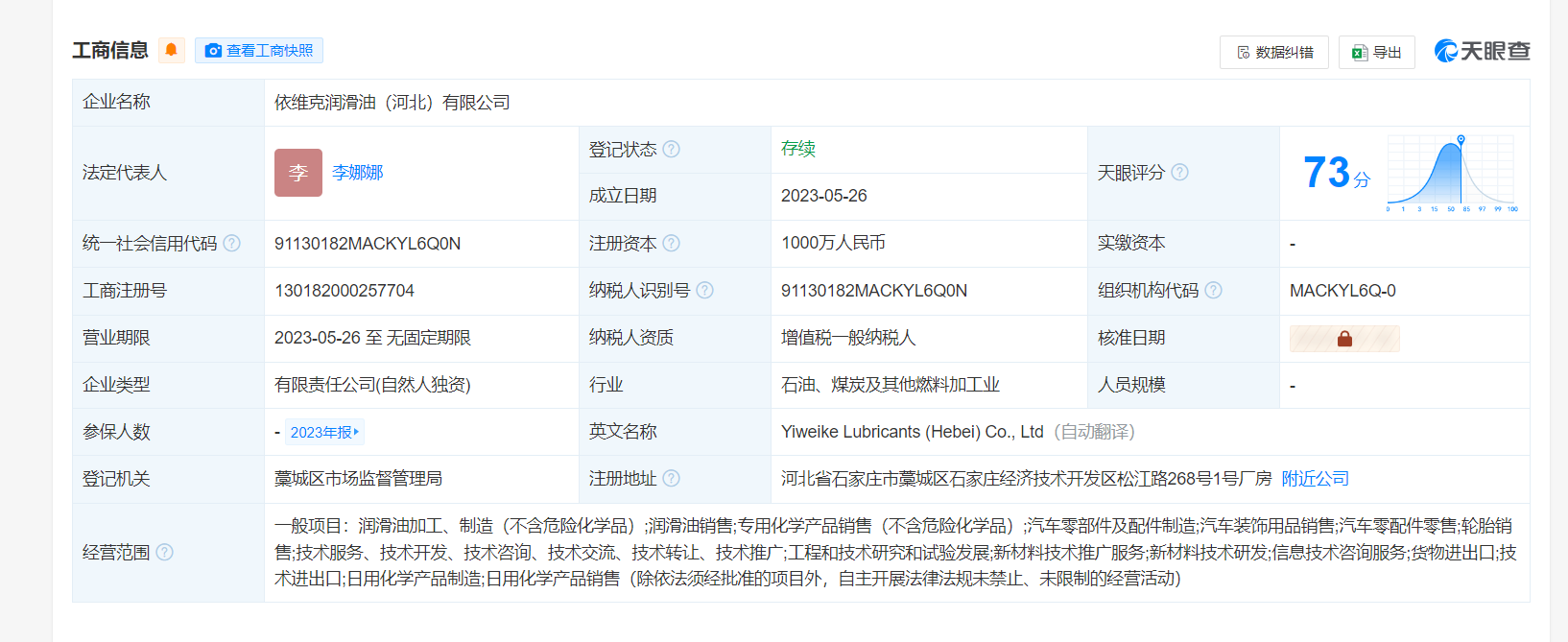Click the 登记机关 label
Screen dimensions: 1568x642
(x=117, y=479)
